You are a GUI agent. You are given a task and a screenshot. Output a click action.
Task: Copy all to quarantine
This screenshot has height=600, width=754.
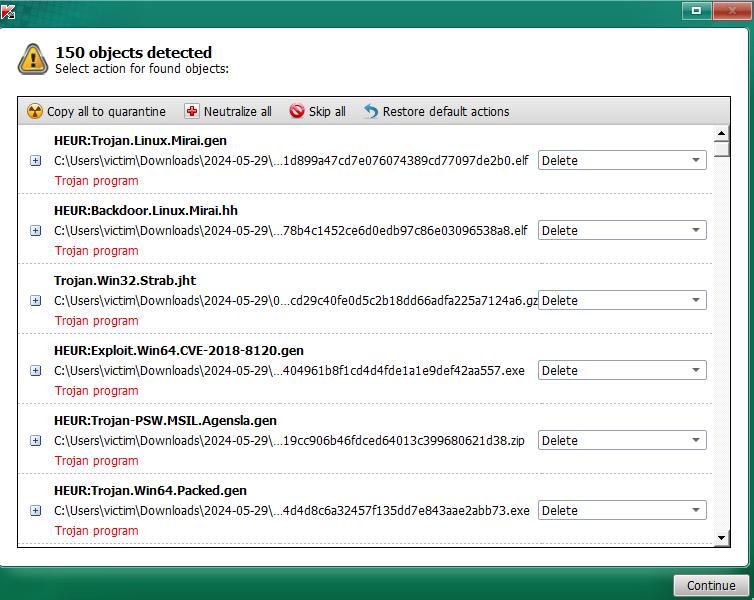point(96,111)
